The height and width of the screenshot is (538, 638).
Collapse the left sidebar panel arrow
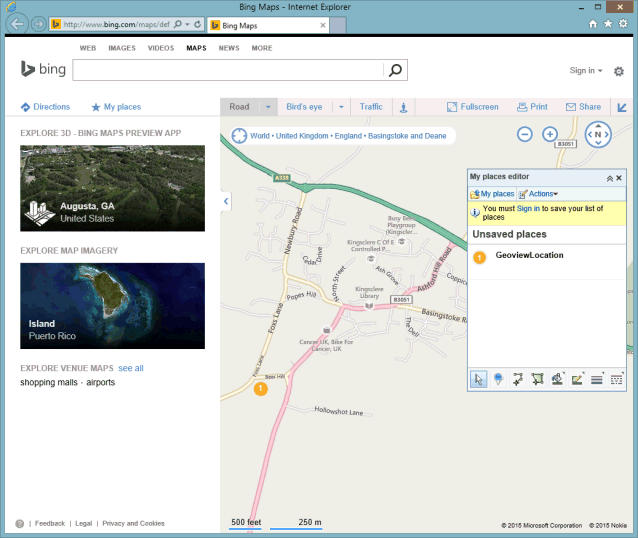[226, 201]
